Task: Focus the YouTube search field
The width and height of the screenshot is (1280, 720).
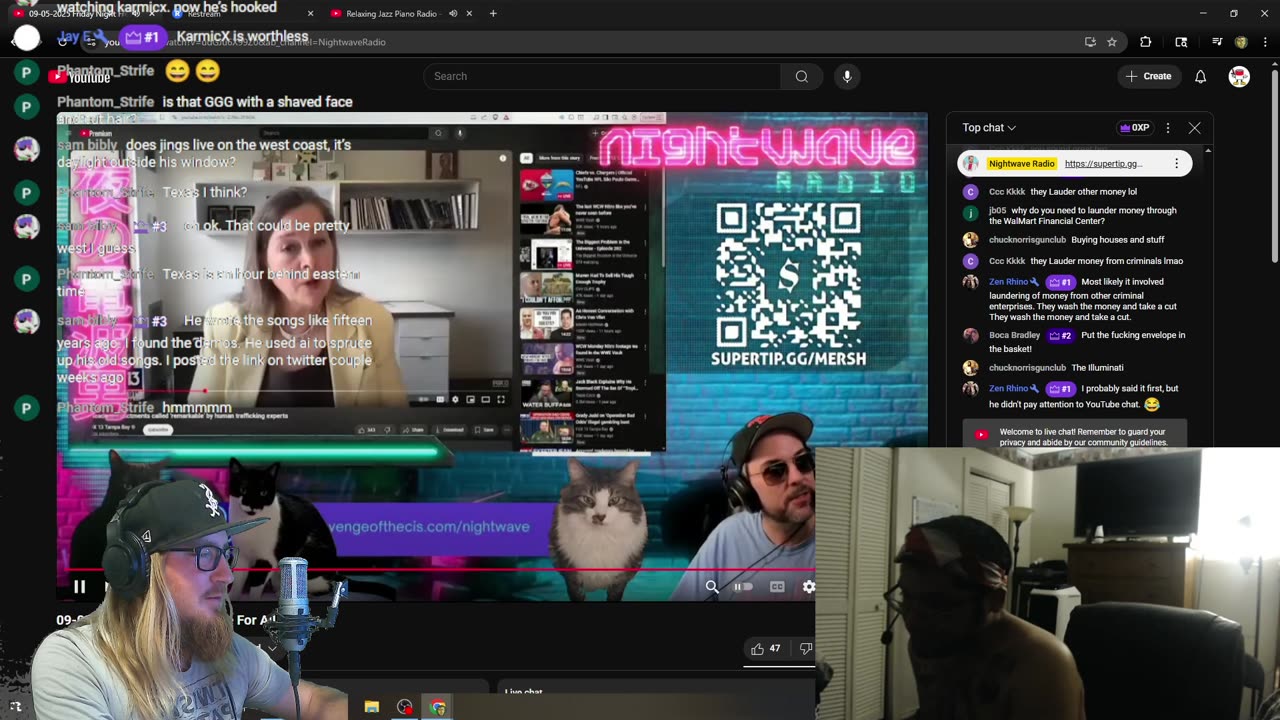Action: (602, 76)
